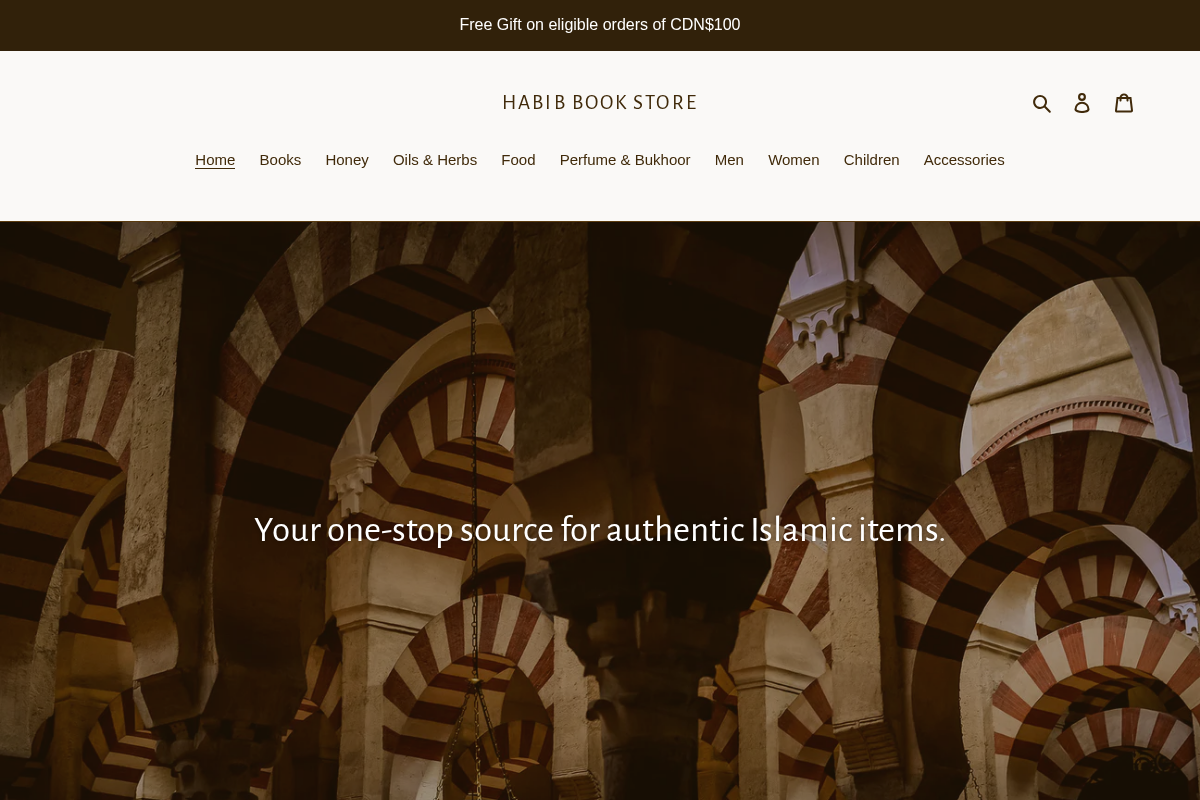Select Oils & Herbs from the navigation
This screenshot has width=1200, height=800.
(x=435, y=160)
